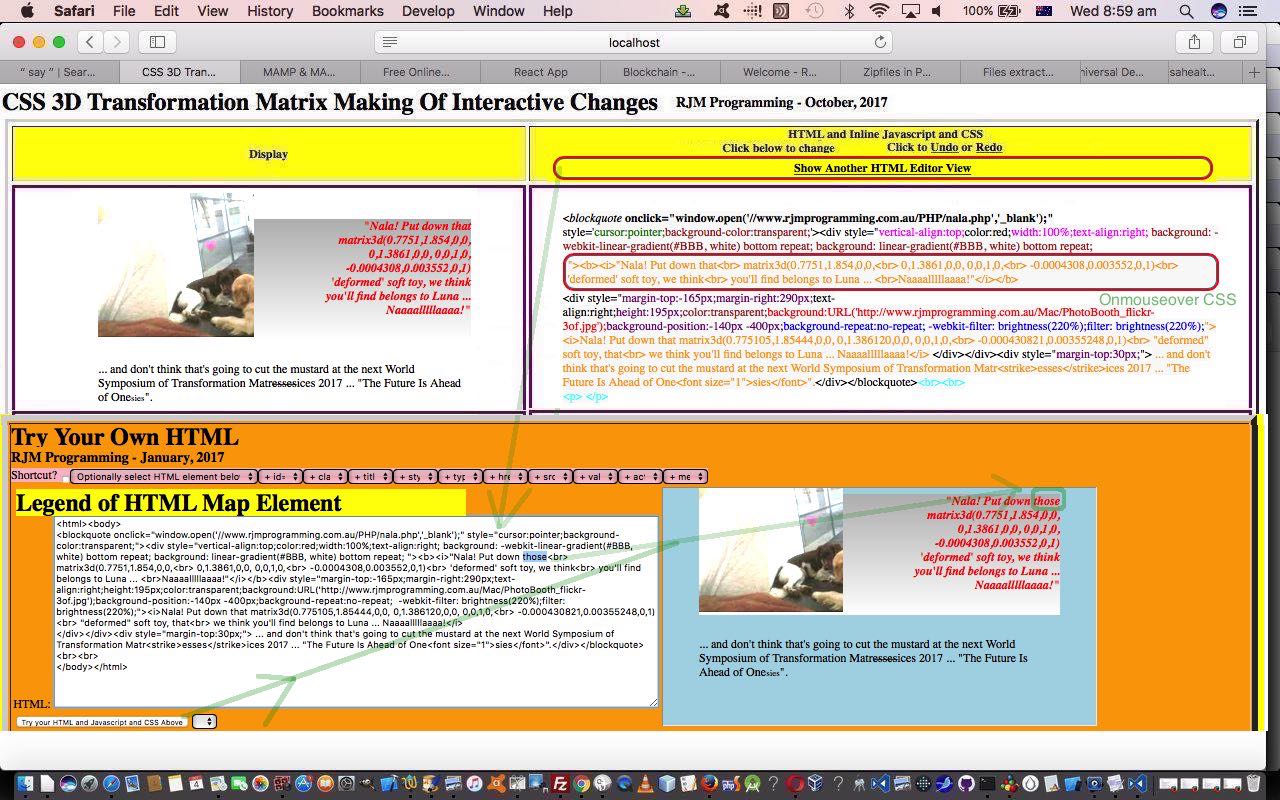Open Bluetooth status menu
This screenshot has width=1280, height=800.
[849, 11]
